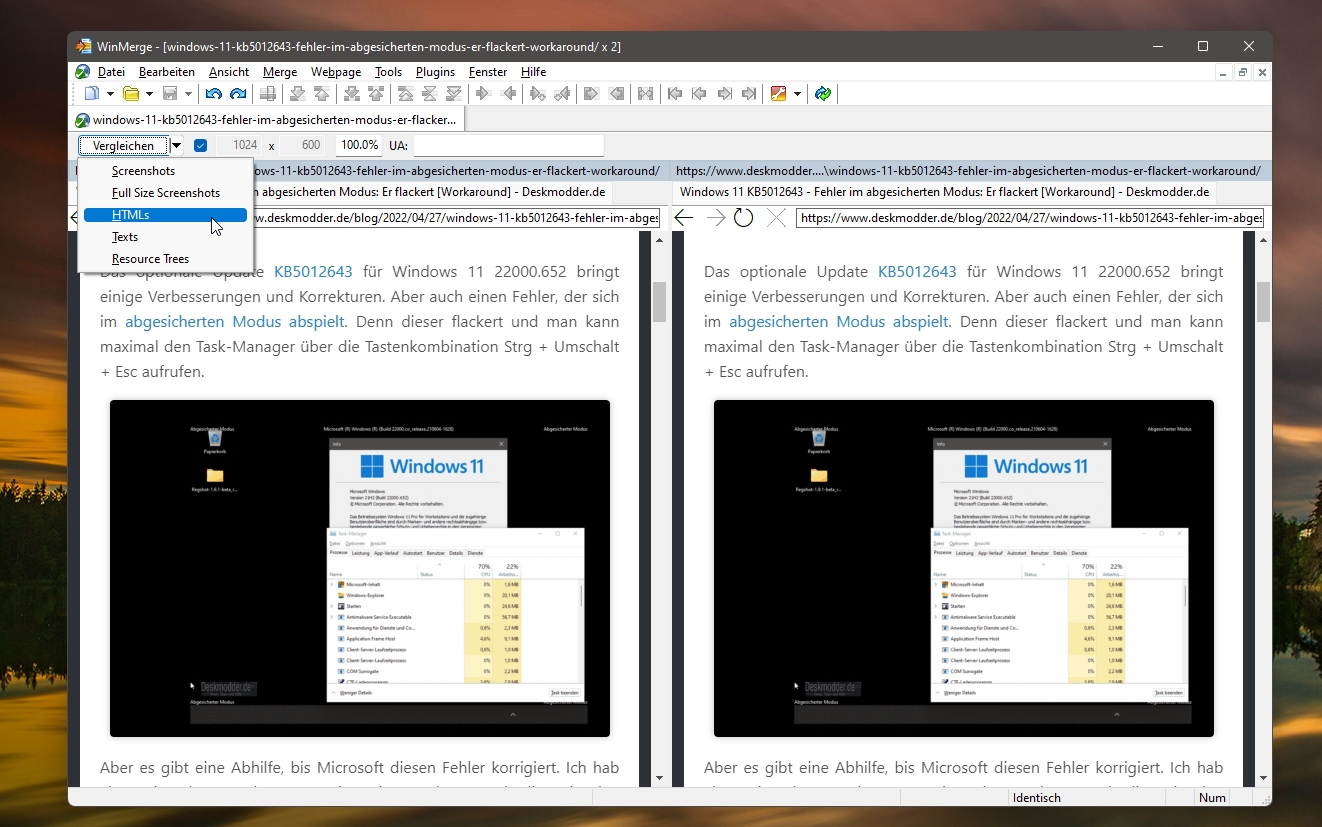
Task: Click the Save diskette toolbar icon
Action: (x=170, y=94)
